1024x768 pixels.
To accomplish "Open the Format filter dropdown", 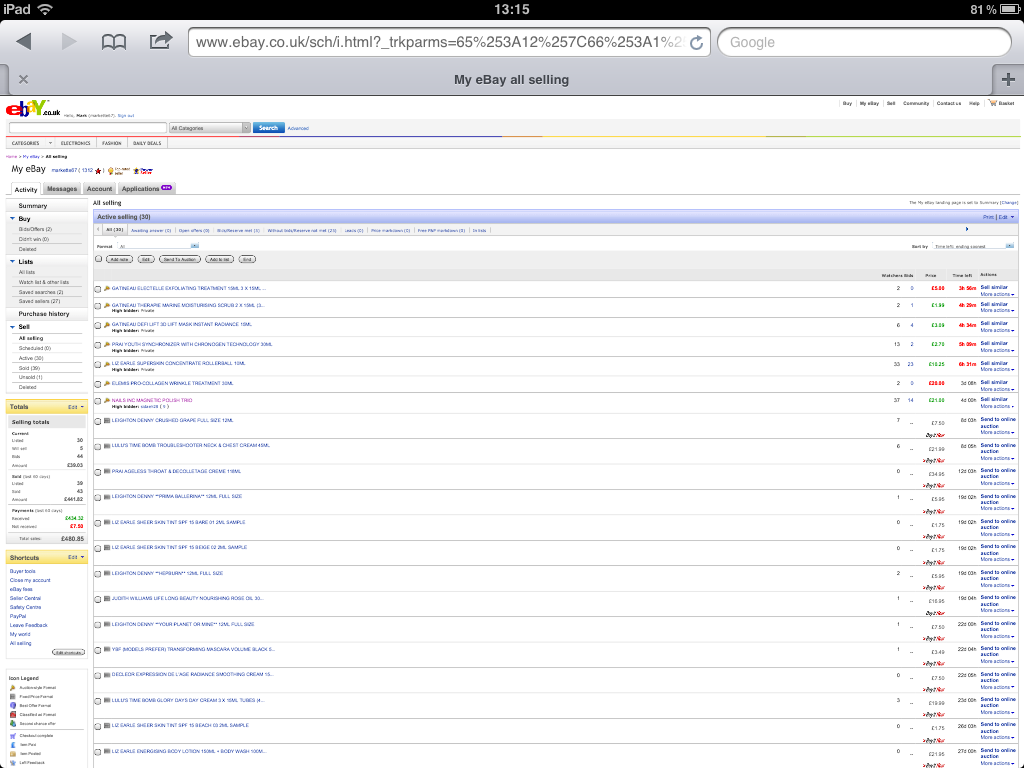I will [158, 246].
